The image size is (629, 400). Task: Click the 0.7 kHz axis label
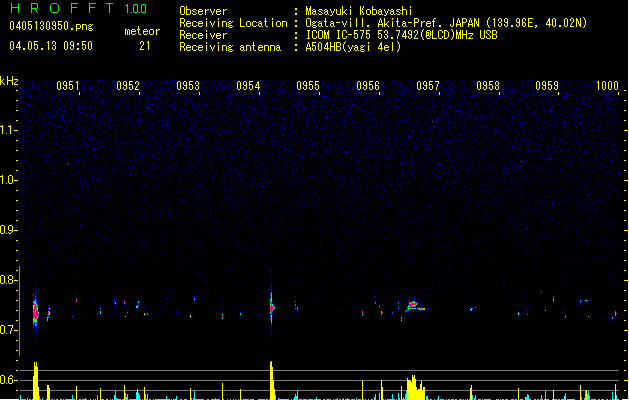(8, 330)
